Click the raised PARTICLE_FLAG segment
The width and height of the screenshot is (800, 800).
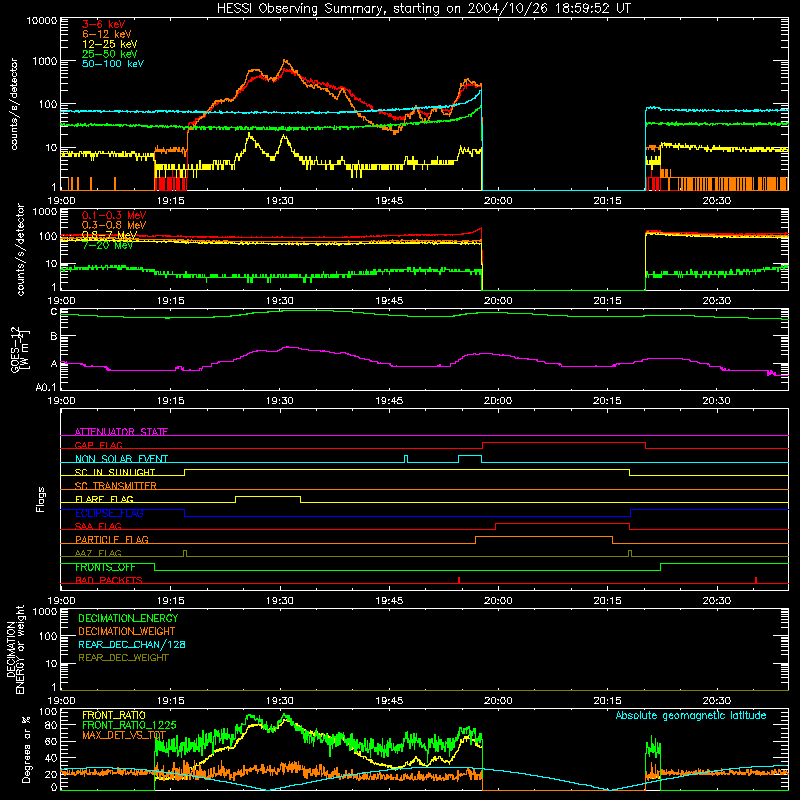click(x=544, y=537)
